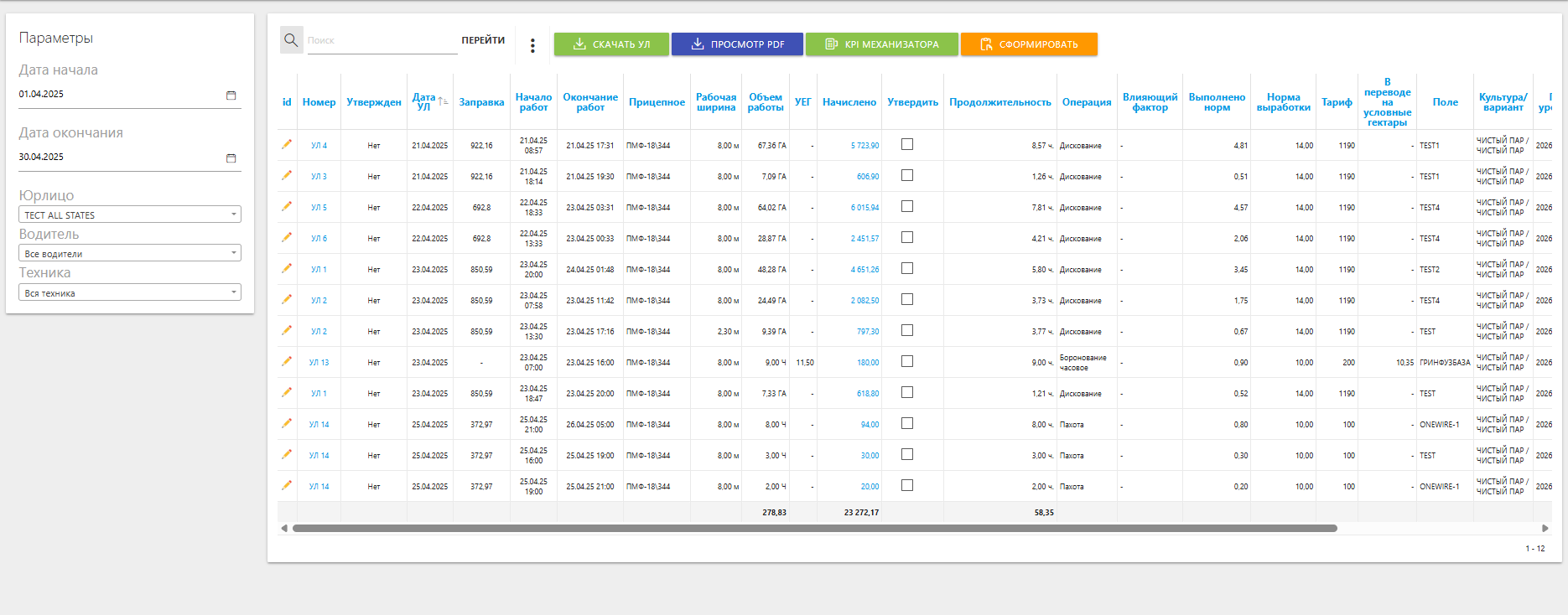Click the horizontal table scrollbar
The image size is (1568, 615).
pyautogui.click(x=813, y=529)
